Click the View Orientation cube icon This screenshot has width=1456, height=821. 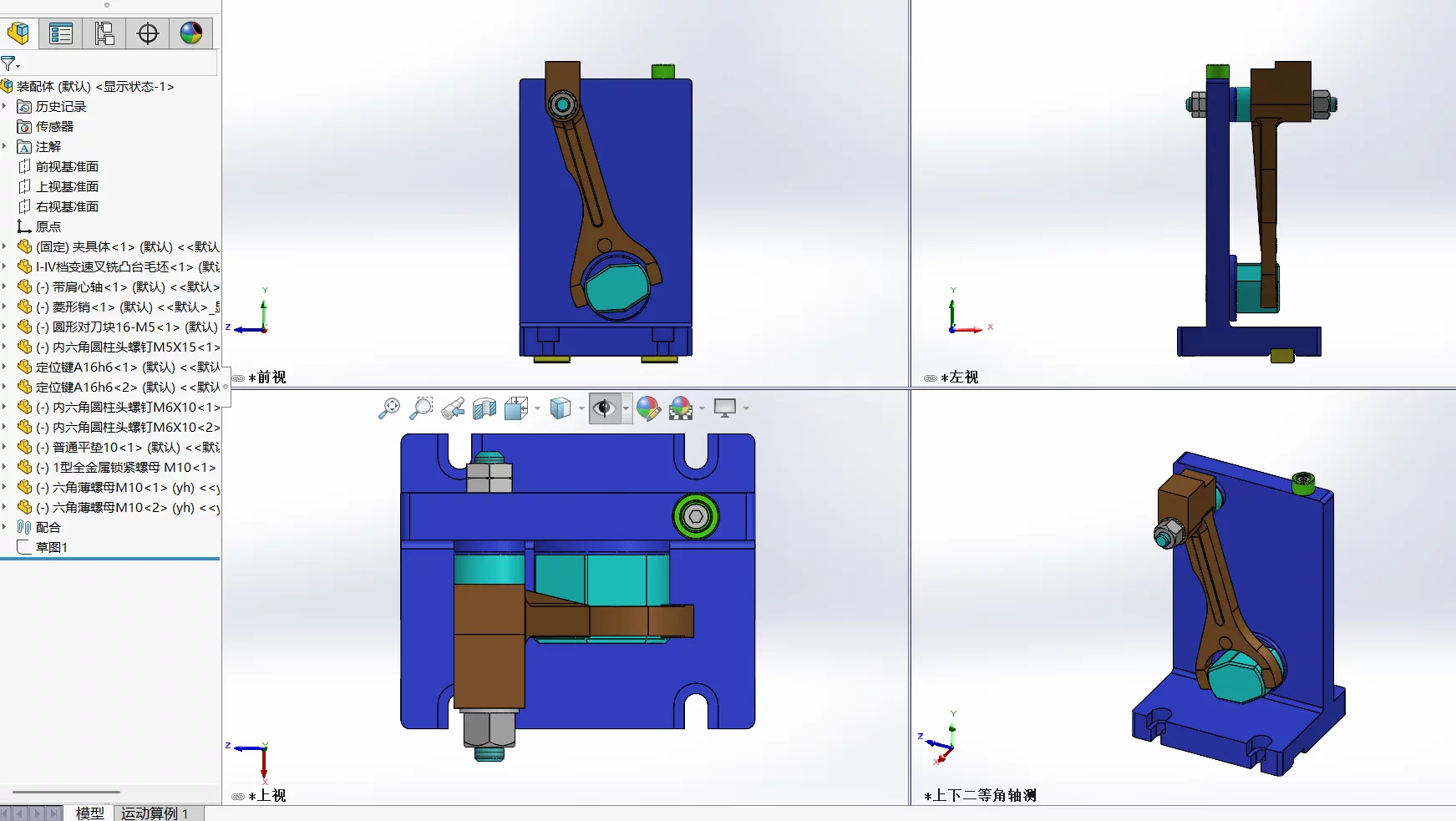tap(516, 408)
